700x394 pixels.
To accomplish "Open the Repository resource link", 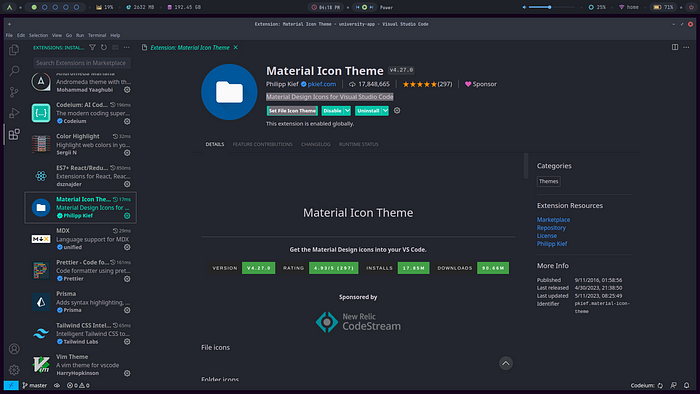I will pos(551,228).
